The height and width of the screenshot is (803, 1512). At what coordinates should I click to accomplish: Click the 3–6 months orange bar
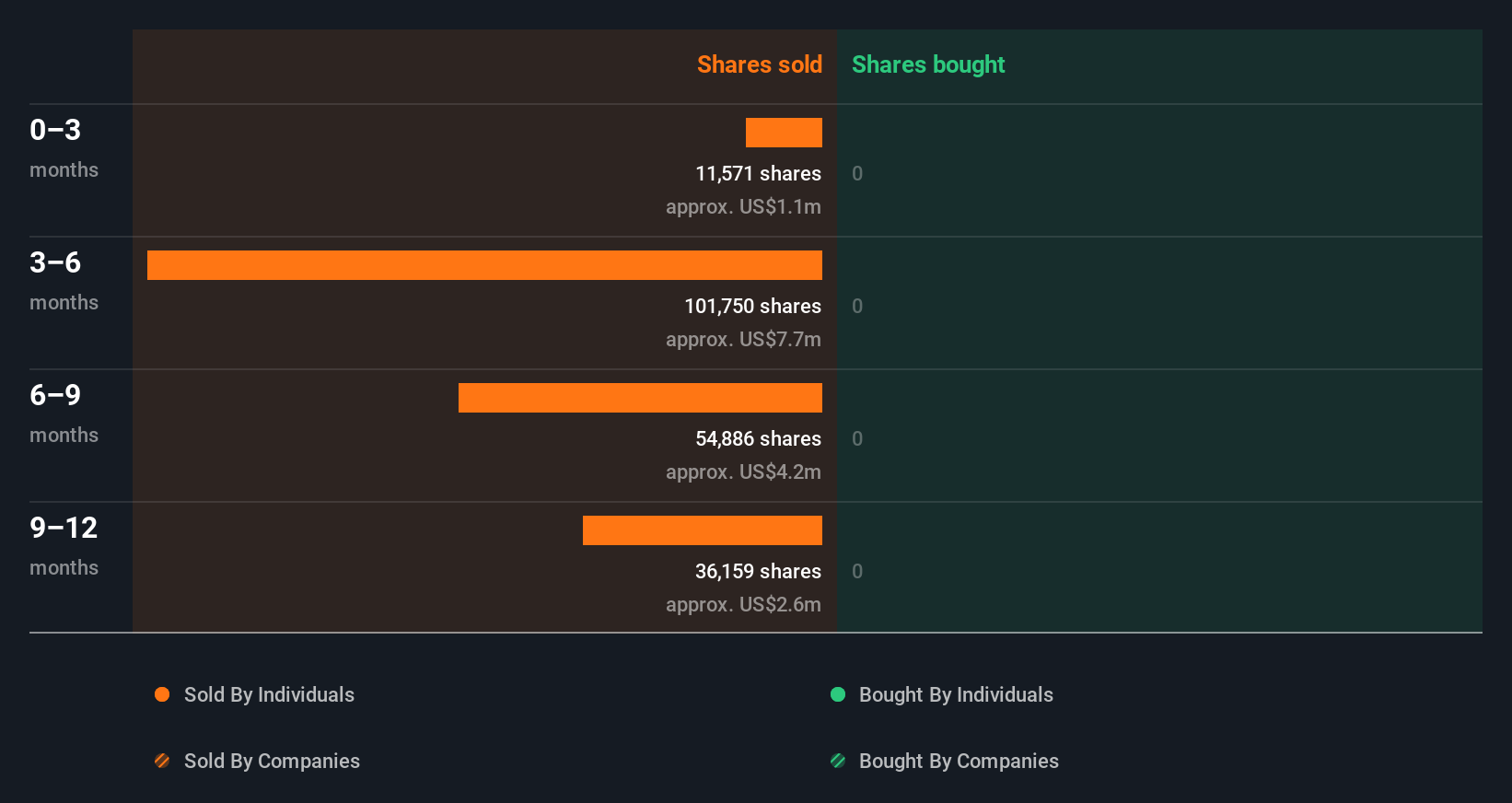pyautogui.click(x=484, y=265)
